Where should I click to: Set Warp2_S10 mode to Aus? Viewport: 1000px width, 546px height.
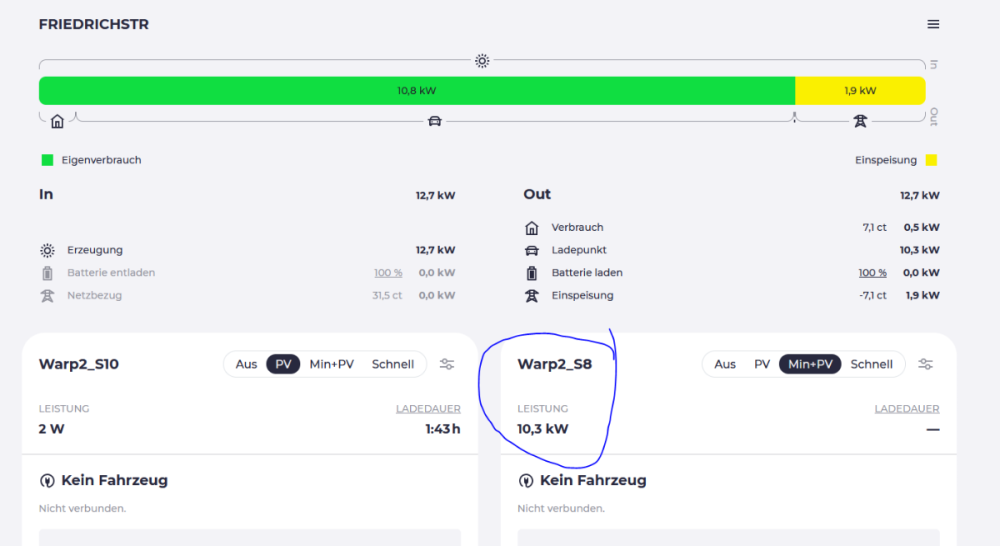tap(246, 364)
